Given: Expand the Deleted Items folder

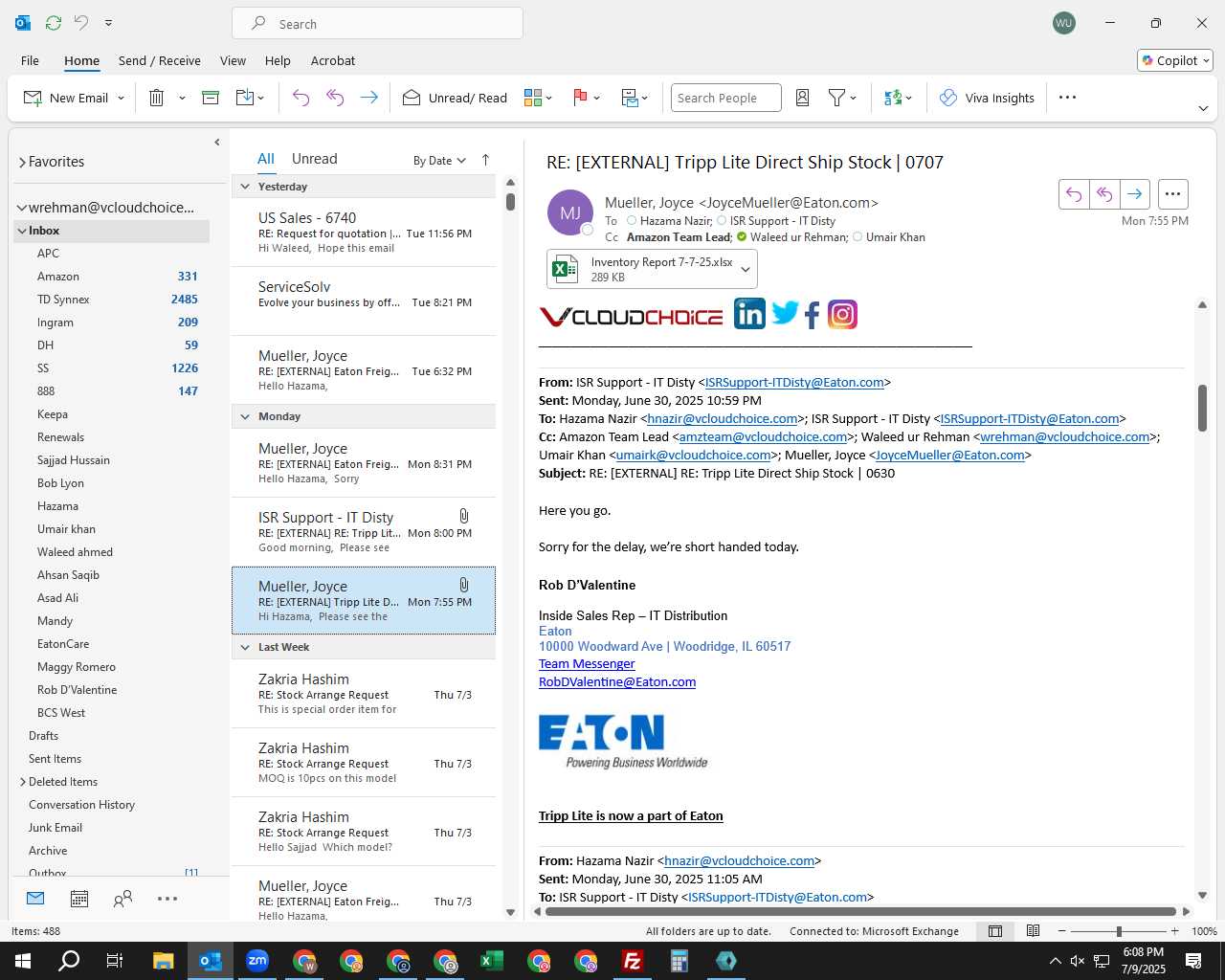Looking at the screenshot, I should click(x=23, y=782).
